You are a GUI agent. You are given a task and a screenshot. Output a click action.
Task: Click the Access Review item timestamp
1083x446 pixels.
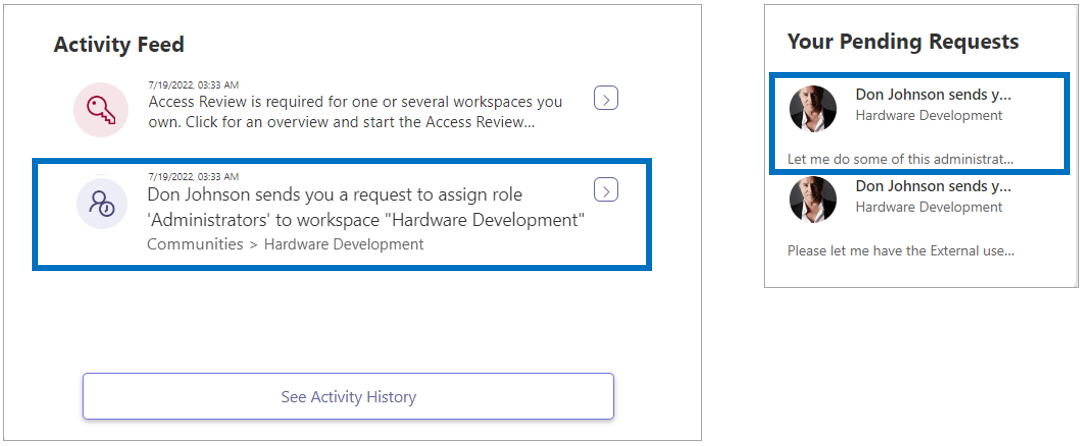click(x=194, y=86)
